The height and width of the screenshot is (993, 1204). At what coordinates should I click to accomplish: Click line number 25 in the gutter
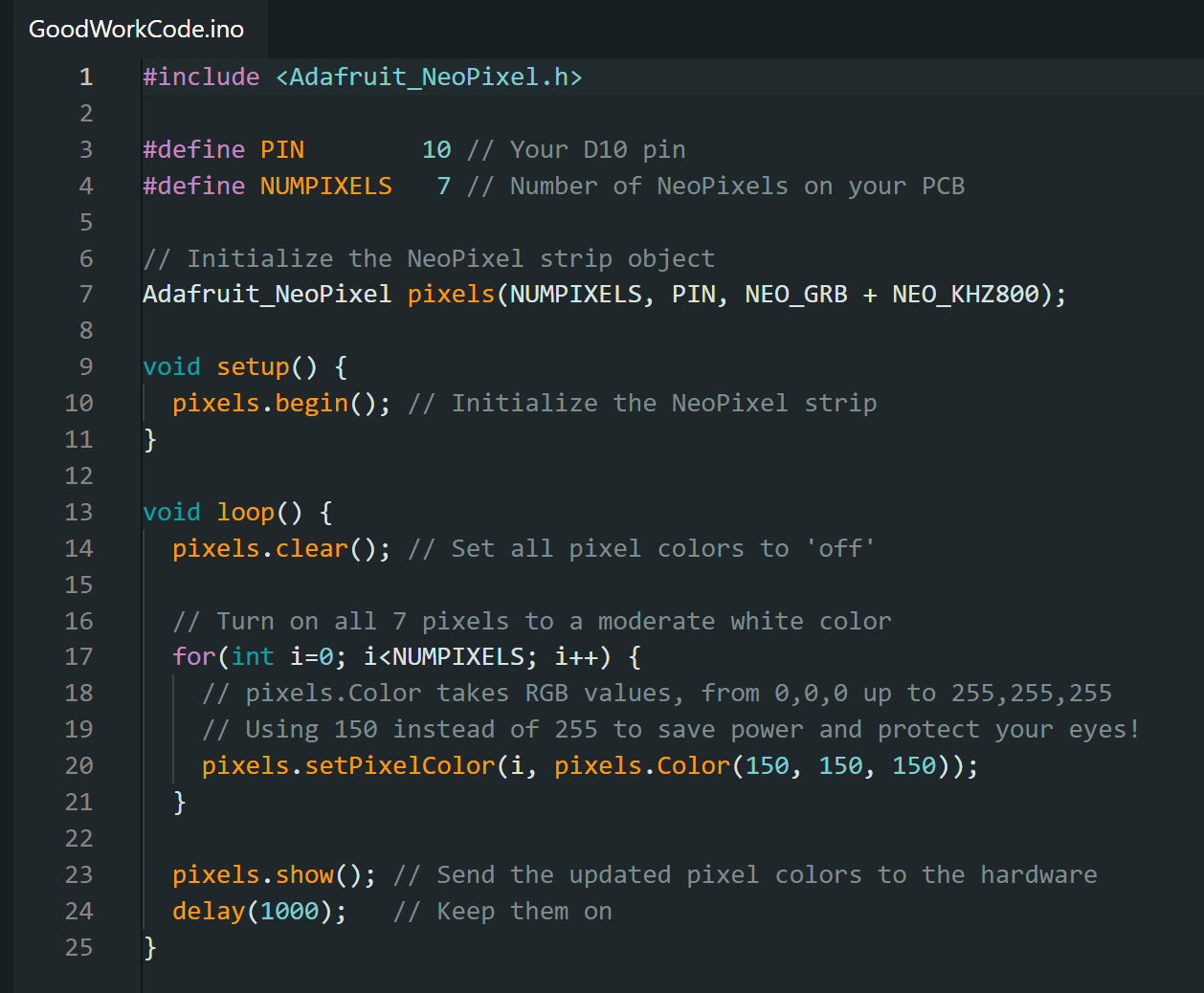pos(79,947)
